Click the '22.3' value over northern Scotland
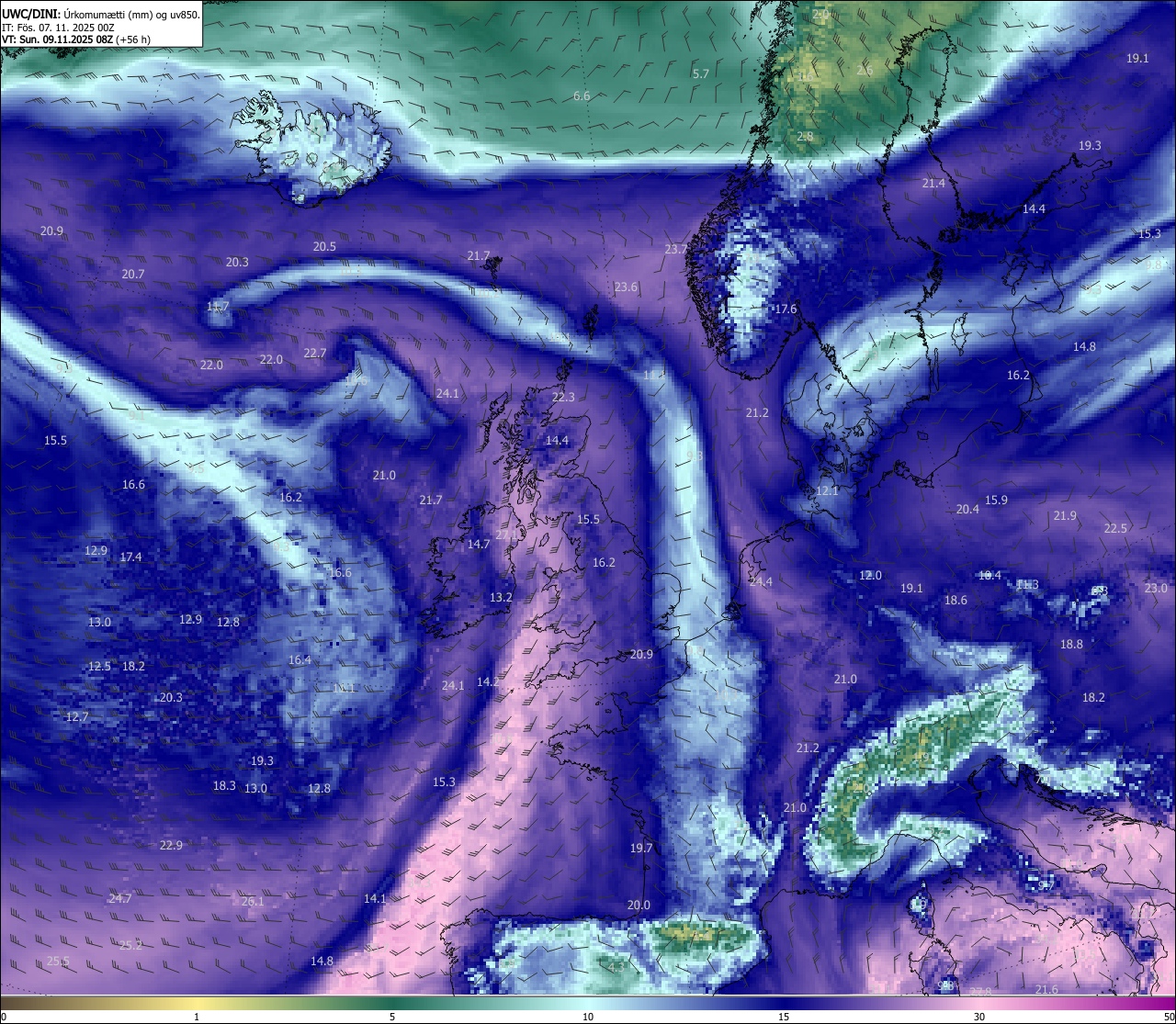Viewport: 1176px width, 1024px height. click(x=563, y=398)
